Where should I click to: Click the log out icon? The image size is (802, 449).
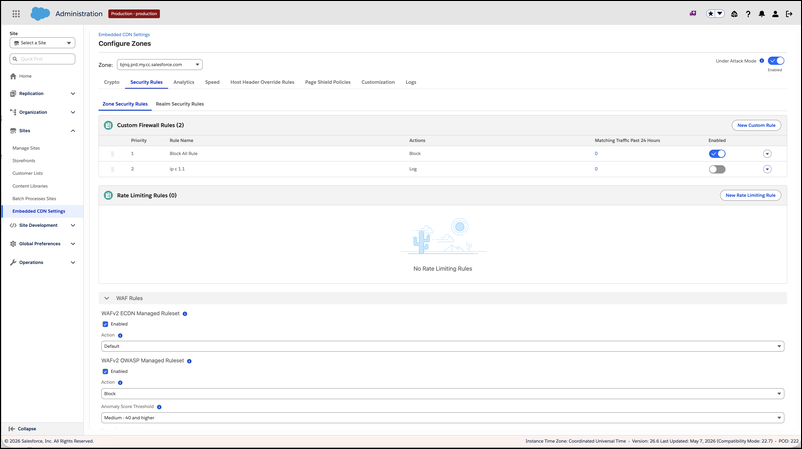tap(789, 14)
